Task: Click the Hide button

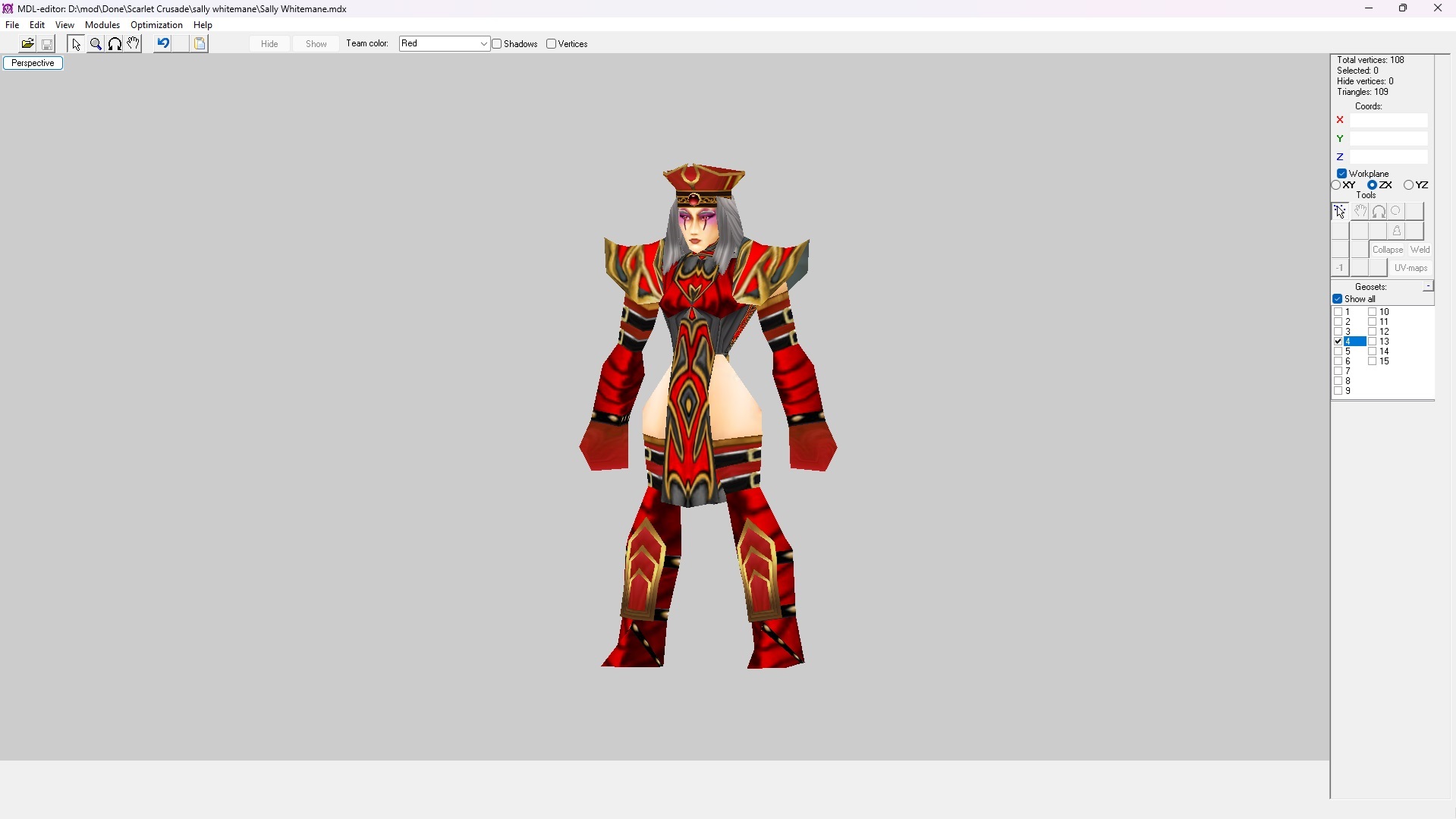Action: point(270,44)
